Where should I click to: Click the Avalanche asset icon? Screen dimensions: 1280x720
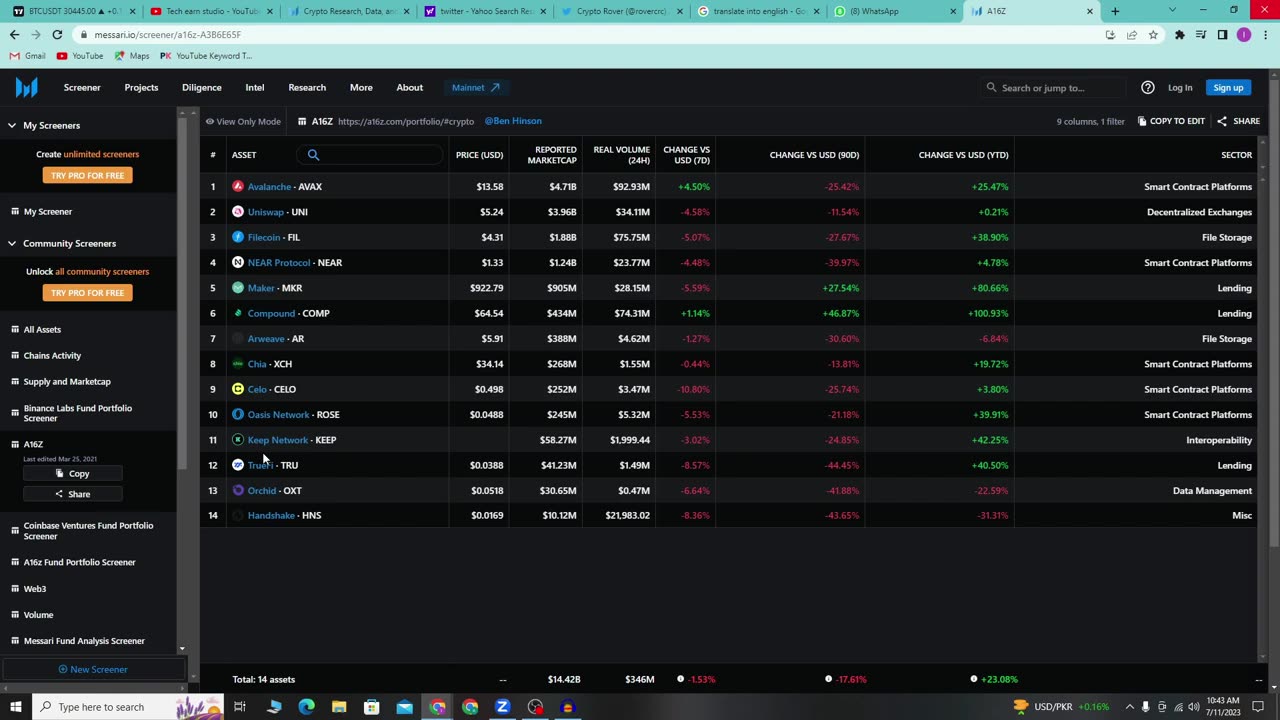click(x=238, y=186)
